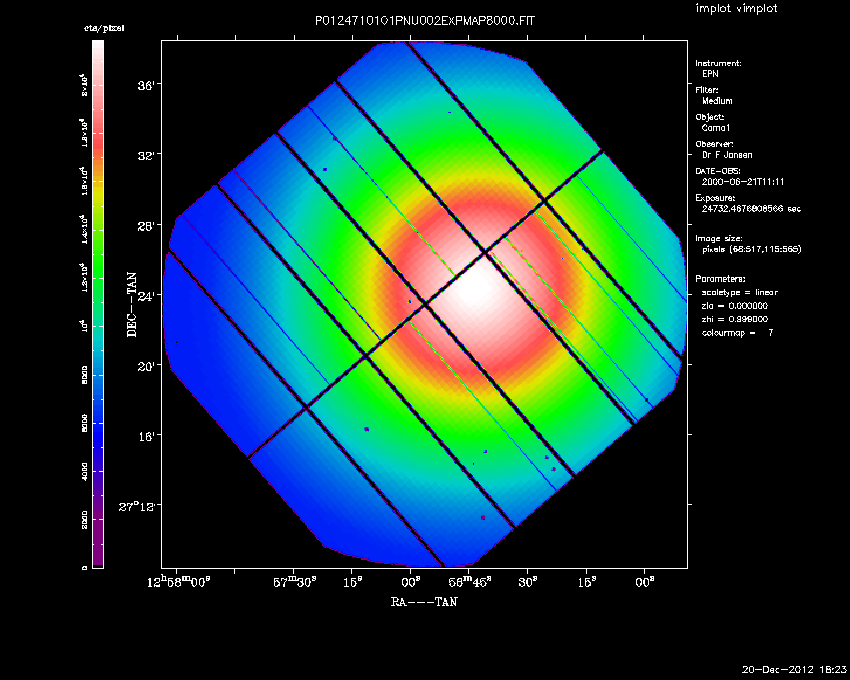Click the 36' declination tick label

point(146,86)
